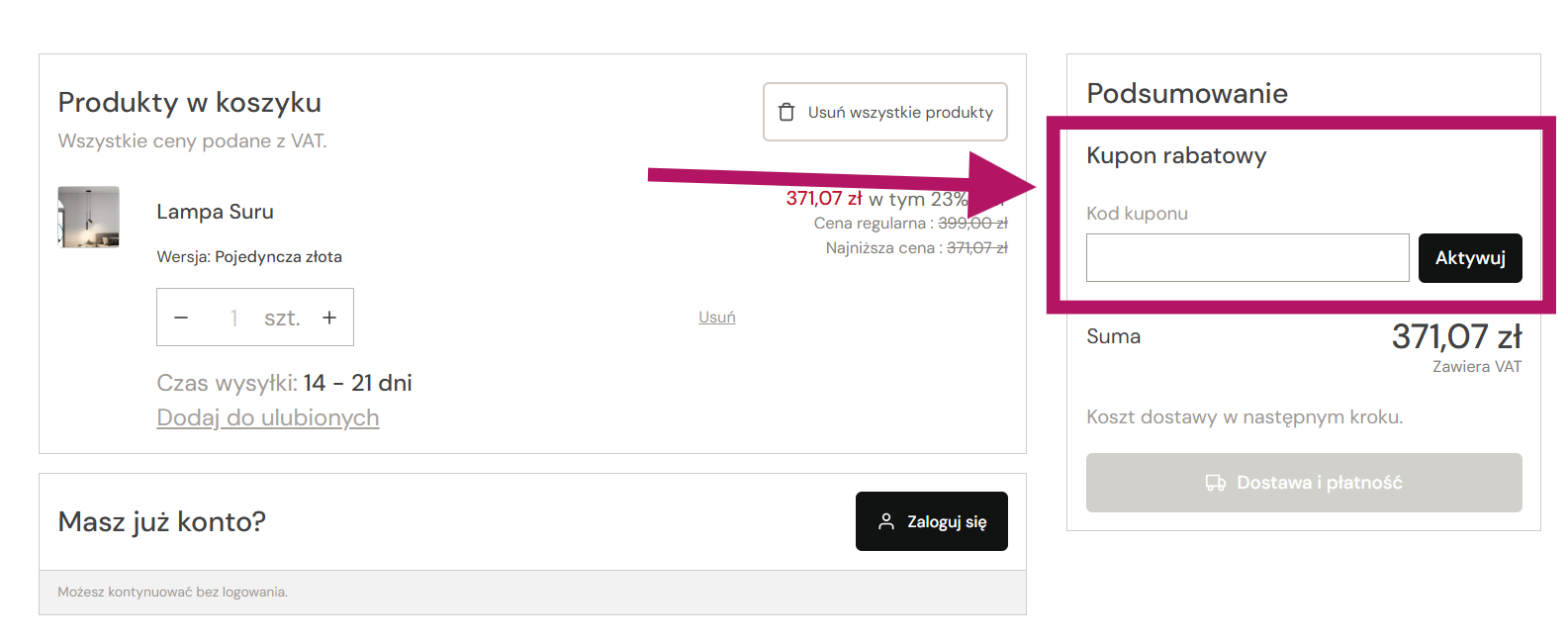
Task: Open the Lampa Suru product thumbnail
Action: (89, 217)
